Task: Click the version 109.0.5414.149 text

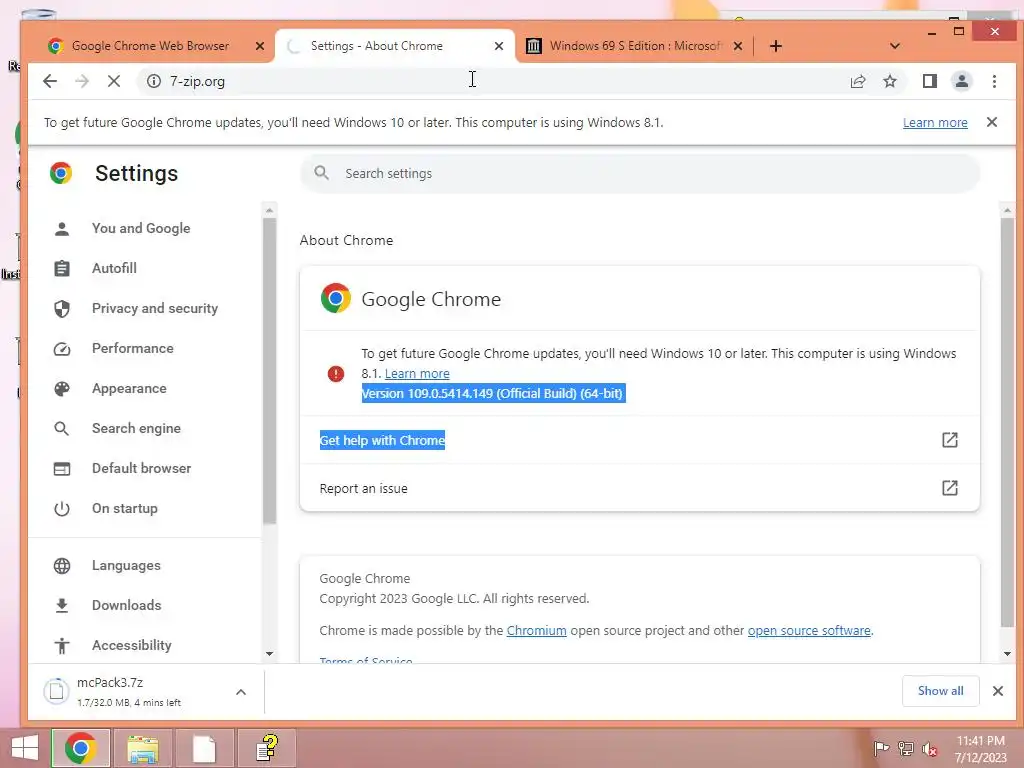Action: (x=493, y=393)
